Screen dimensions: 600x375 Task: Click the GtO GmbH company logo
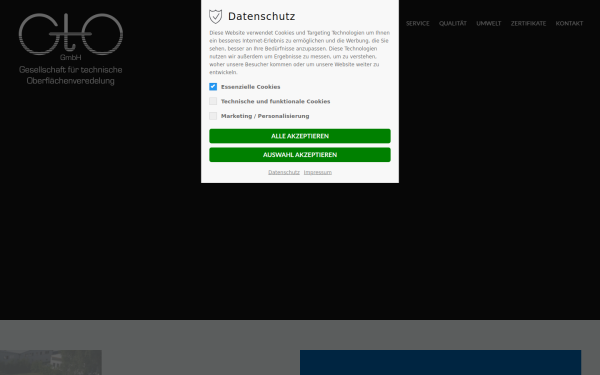[x=71, y=49]
